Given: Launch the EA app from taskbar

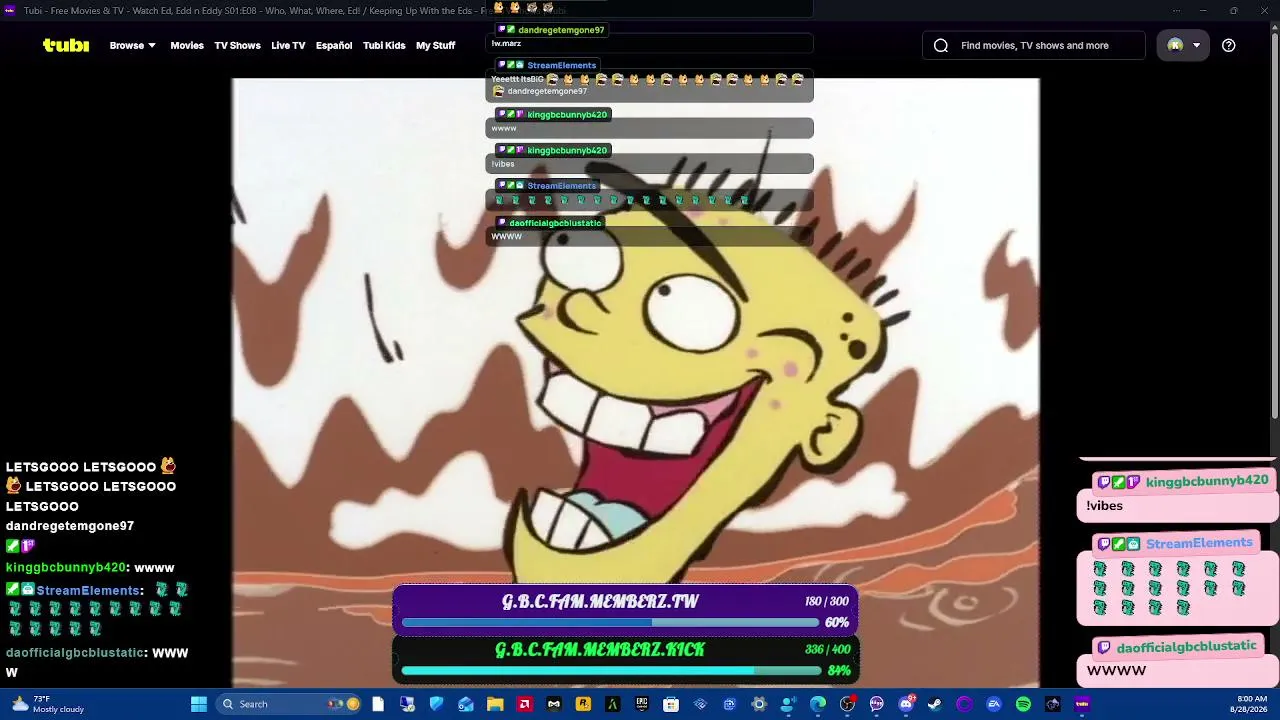Looking at the screenshot, I should 994,704.
